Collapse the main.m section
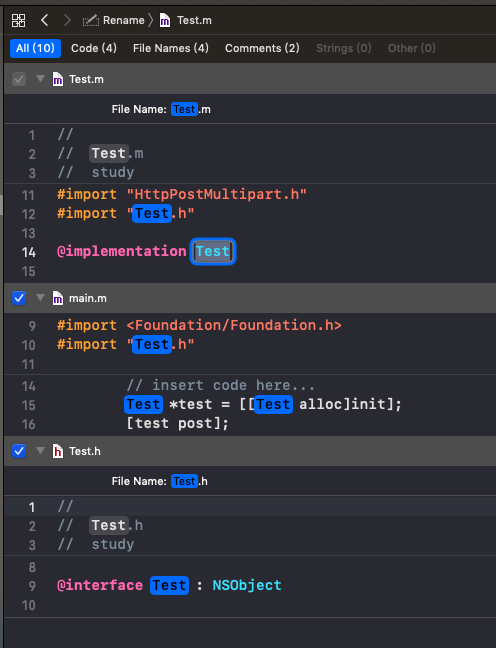Image resolution: width=496 pixels, height=648 pixels. tap(40, 298)
